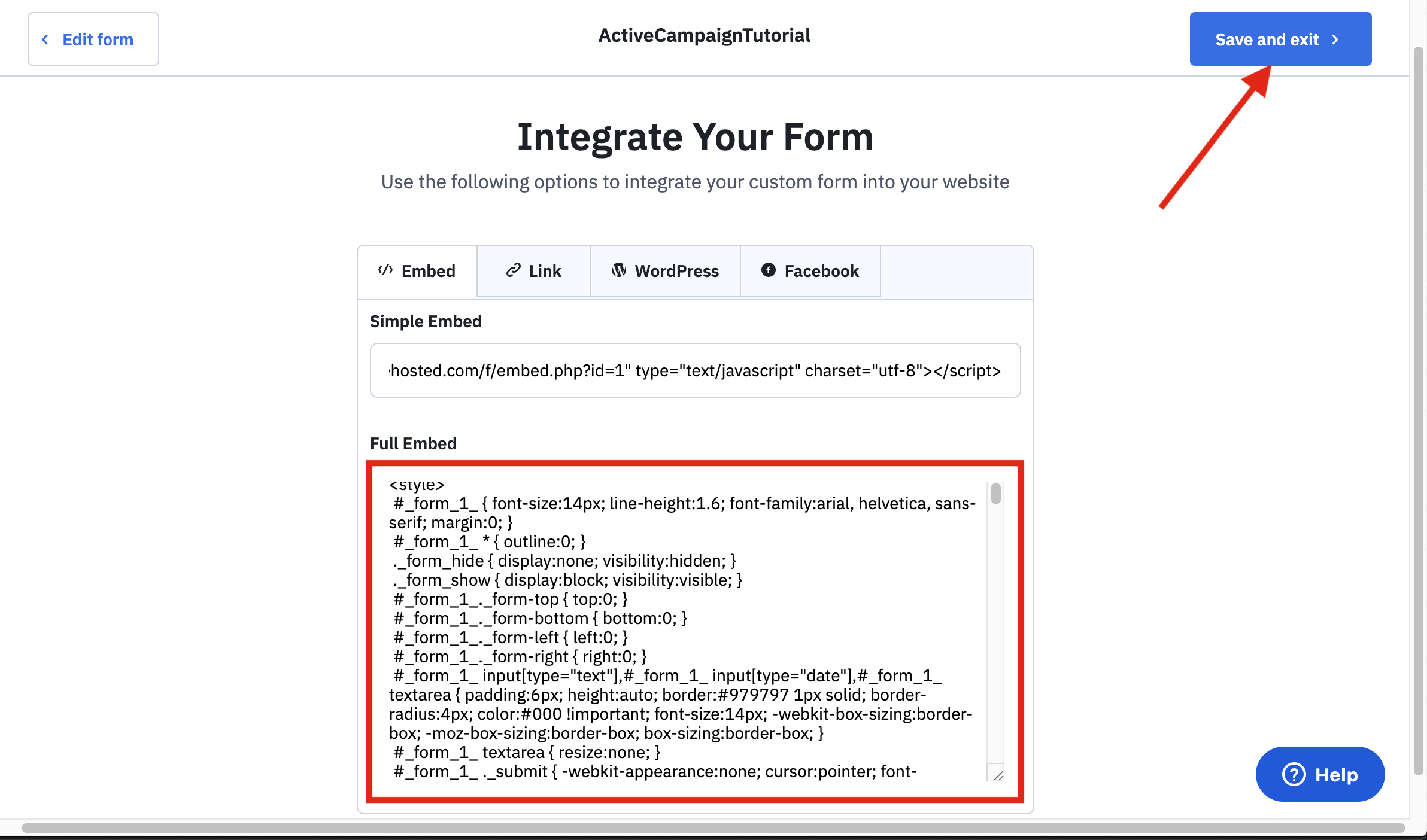Select the WordPress tab
Viewport: 1427px width, 840px height.
(x=665, y=270)
